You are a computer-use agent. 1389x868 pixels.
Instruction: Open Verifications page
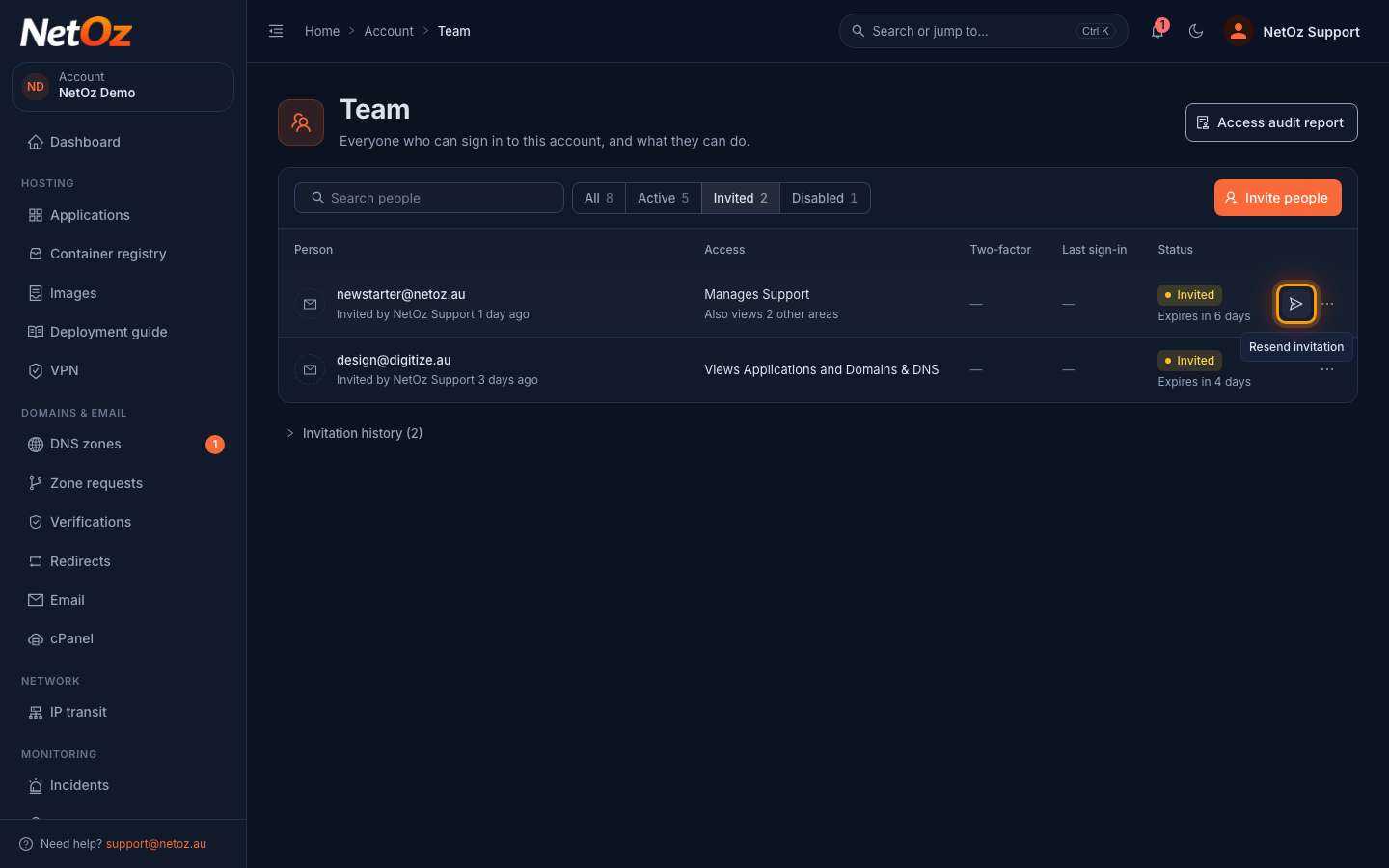(123, 522)
